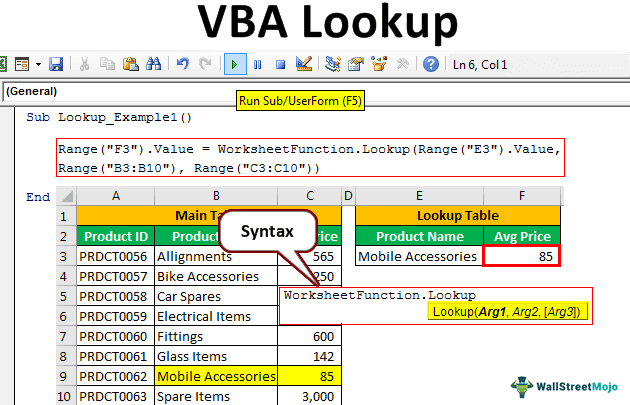Screen dimensions: 630x405
Task: Open the dropdown arrow beside the Excel icon
Action: coord(38,65)
